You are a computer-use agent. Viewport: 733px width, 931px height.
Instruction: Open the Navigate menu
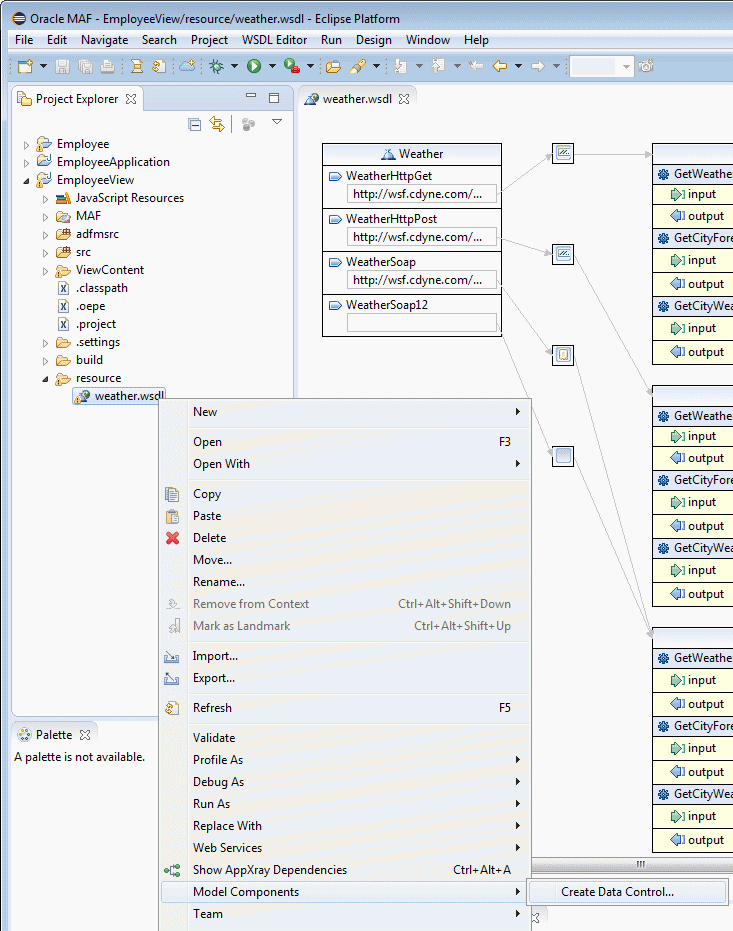click(104, 40)
